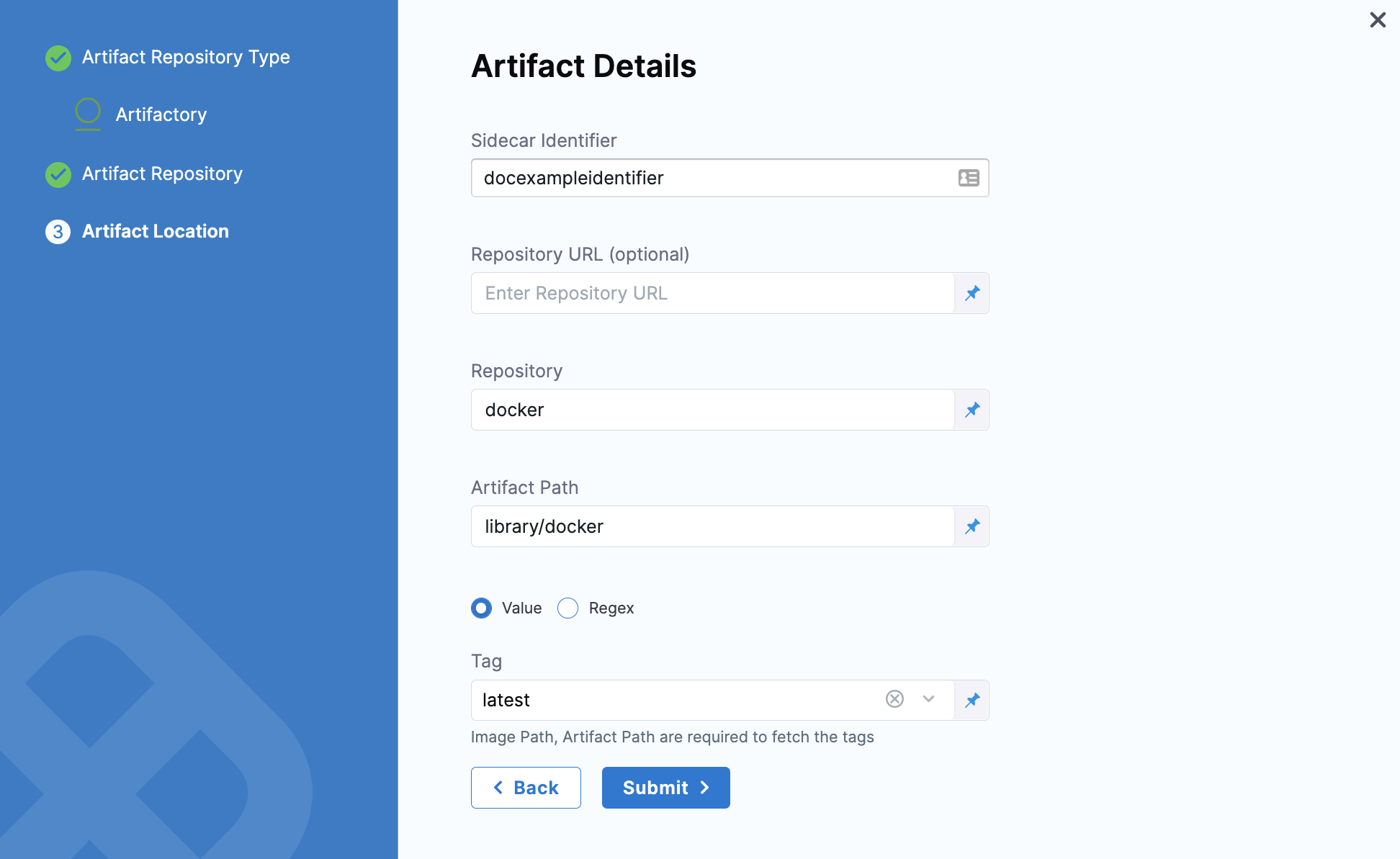Click the pin icon next to Repository field
This screenshot has width=1400, height=859.
pos(972,410)
